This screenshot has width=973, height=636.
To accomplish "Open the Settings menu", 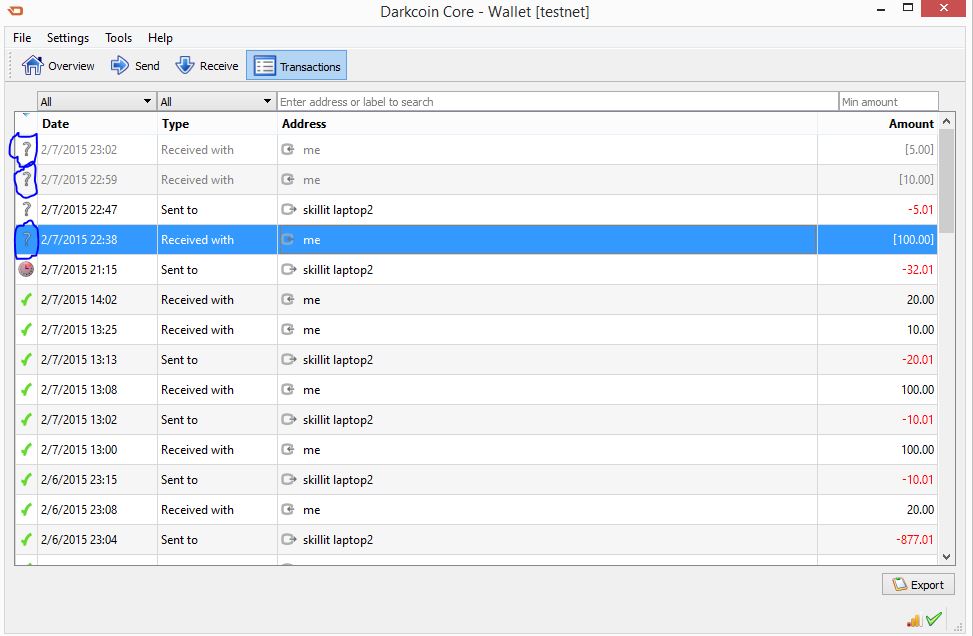I will coord(68,38).
